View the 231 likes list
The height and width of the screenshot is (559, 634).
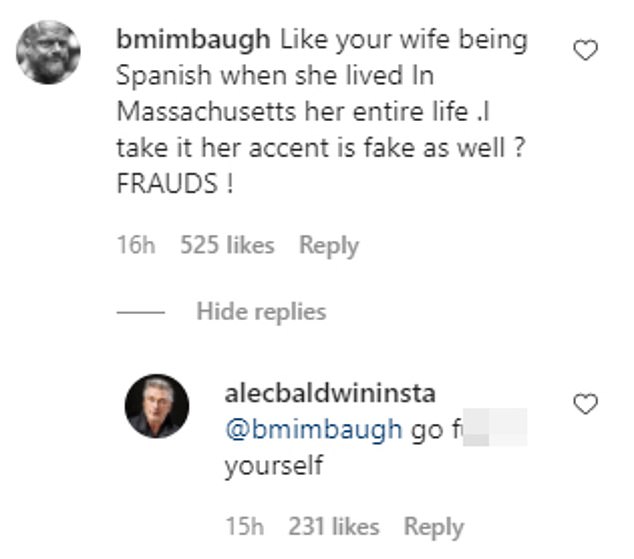pos(333,526)
